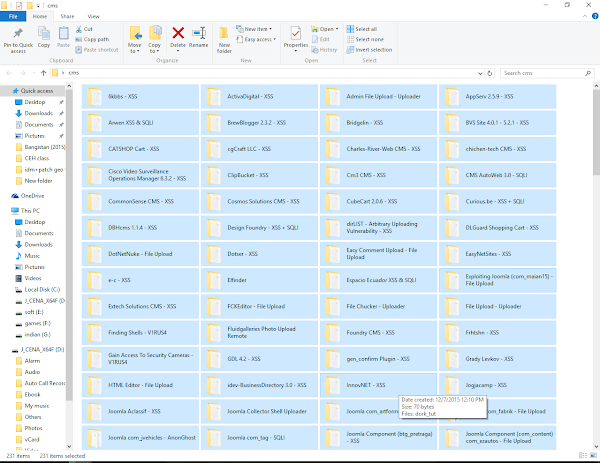Click Select all
Image resolution: width=600 pixels, height=463 pixels.
(362, 29)
